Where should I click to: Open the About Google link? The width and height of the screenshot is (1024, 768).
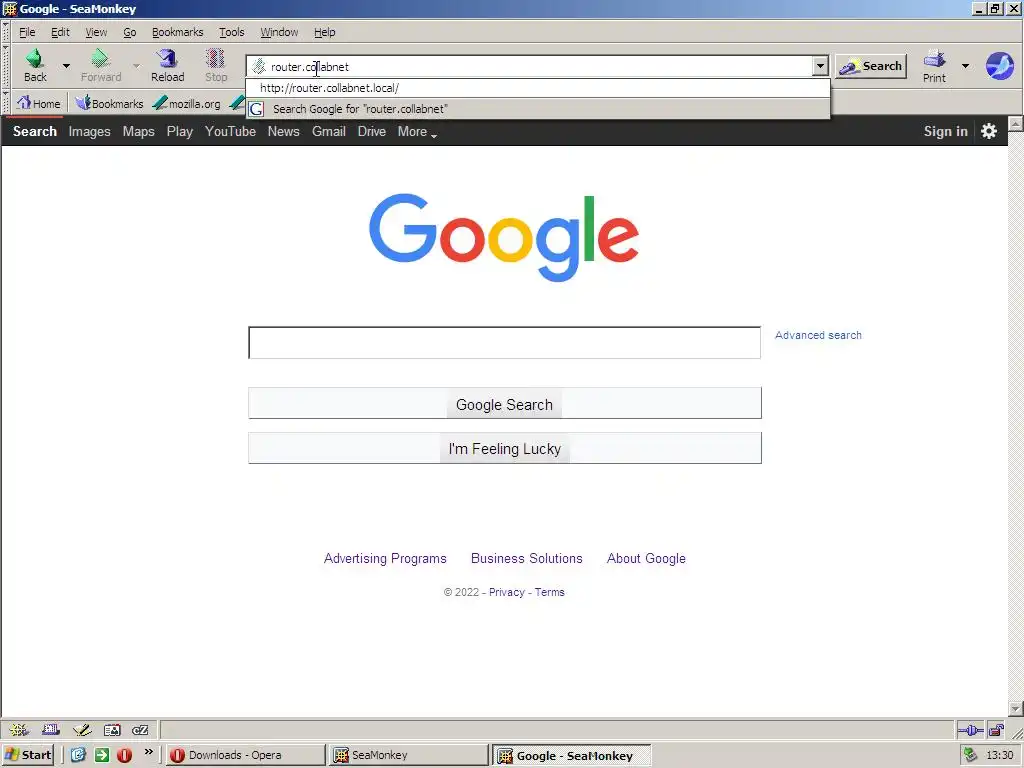pos(647,558)
